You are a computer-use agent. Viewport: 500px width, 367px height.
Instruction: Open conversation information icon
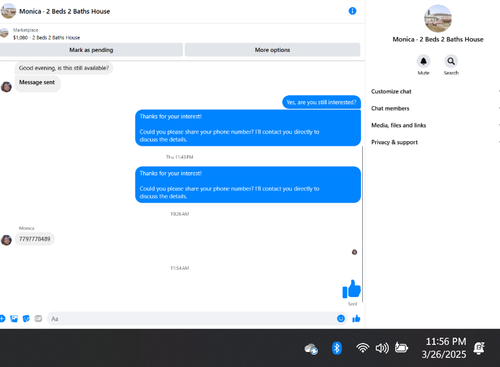[352, 11]
